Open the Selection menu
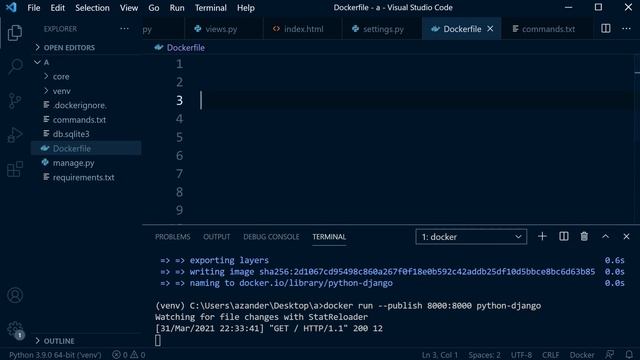640x360 pixels. [92, 7]
